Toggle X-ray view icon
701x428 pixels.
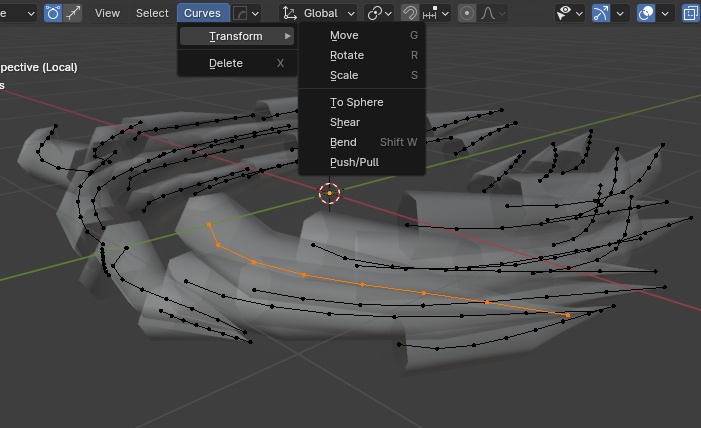[690, 13]
